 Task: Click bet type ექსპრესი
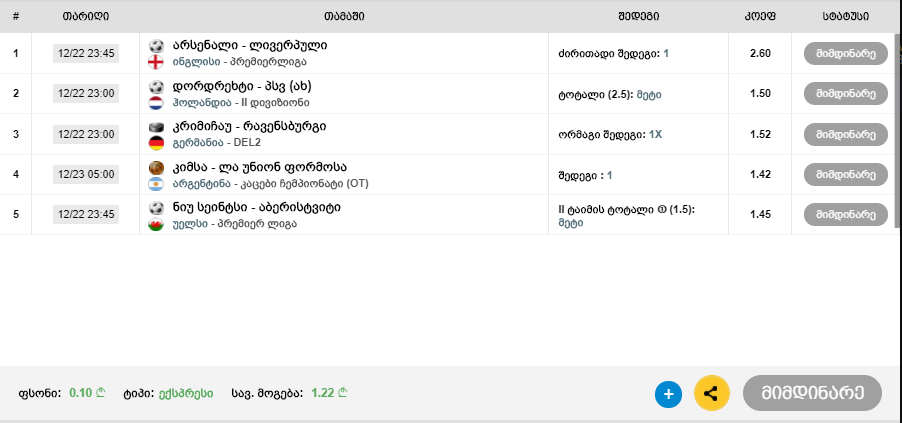(x=186, y=393)
